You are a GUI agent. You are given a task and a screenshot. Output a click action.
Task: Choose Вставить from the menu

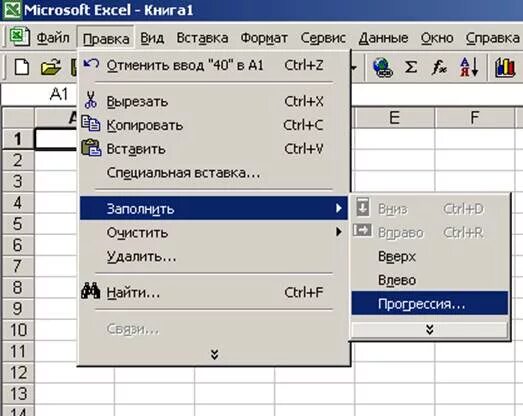(213, 149)
